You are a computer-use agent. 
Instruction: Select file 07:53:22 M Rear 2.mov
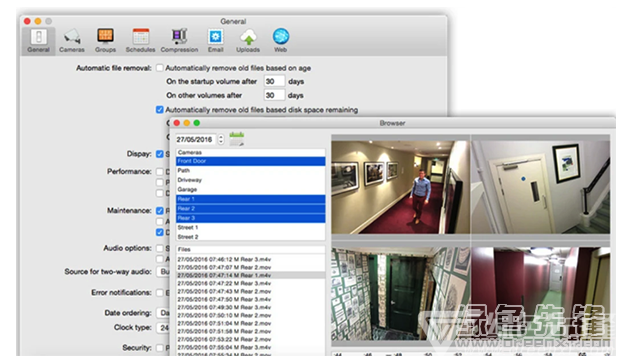point(250,339)
